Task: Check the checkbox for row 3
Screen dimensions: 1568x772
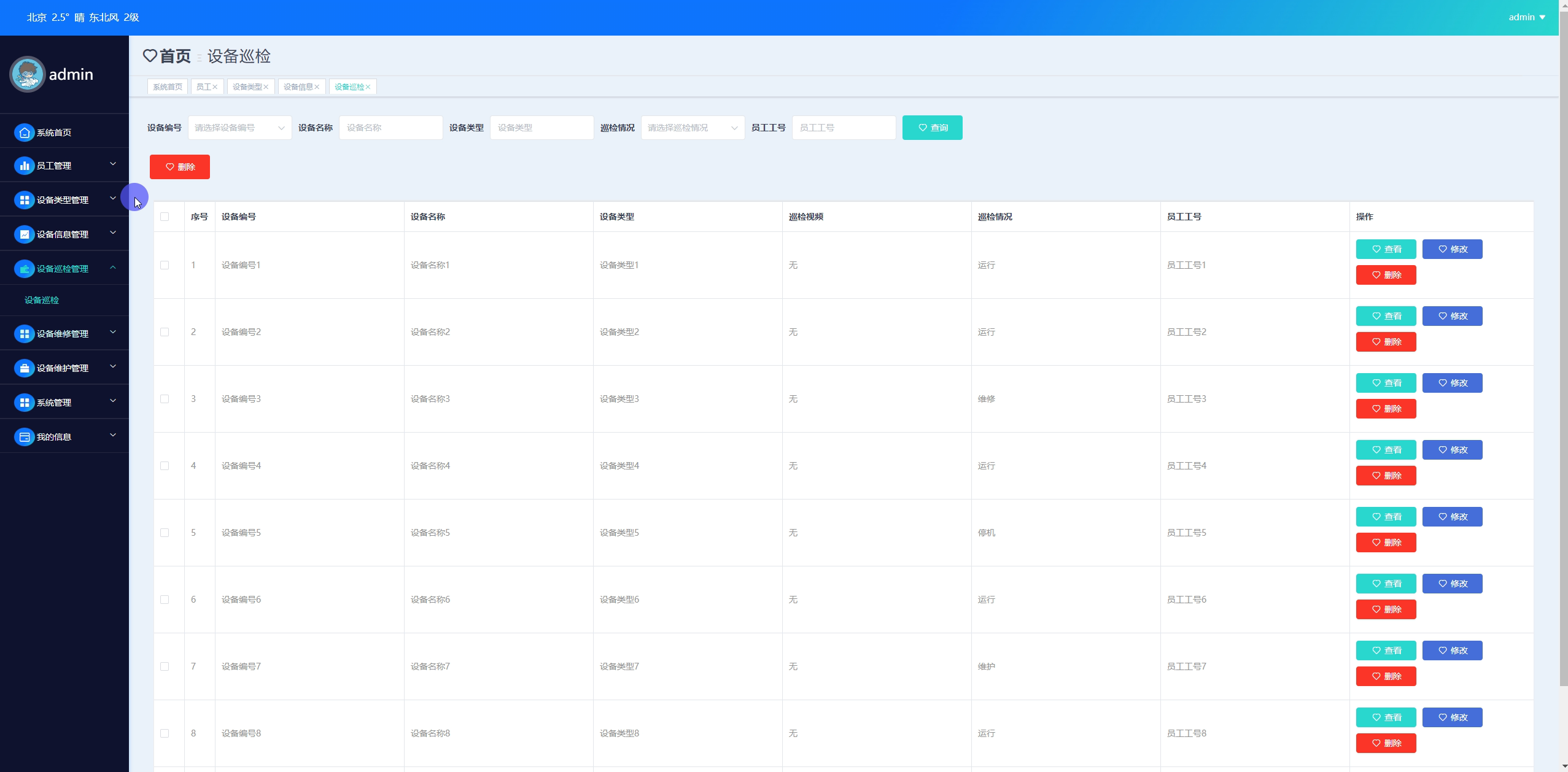Action: pos(165,399)
